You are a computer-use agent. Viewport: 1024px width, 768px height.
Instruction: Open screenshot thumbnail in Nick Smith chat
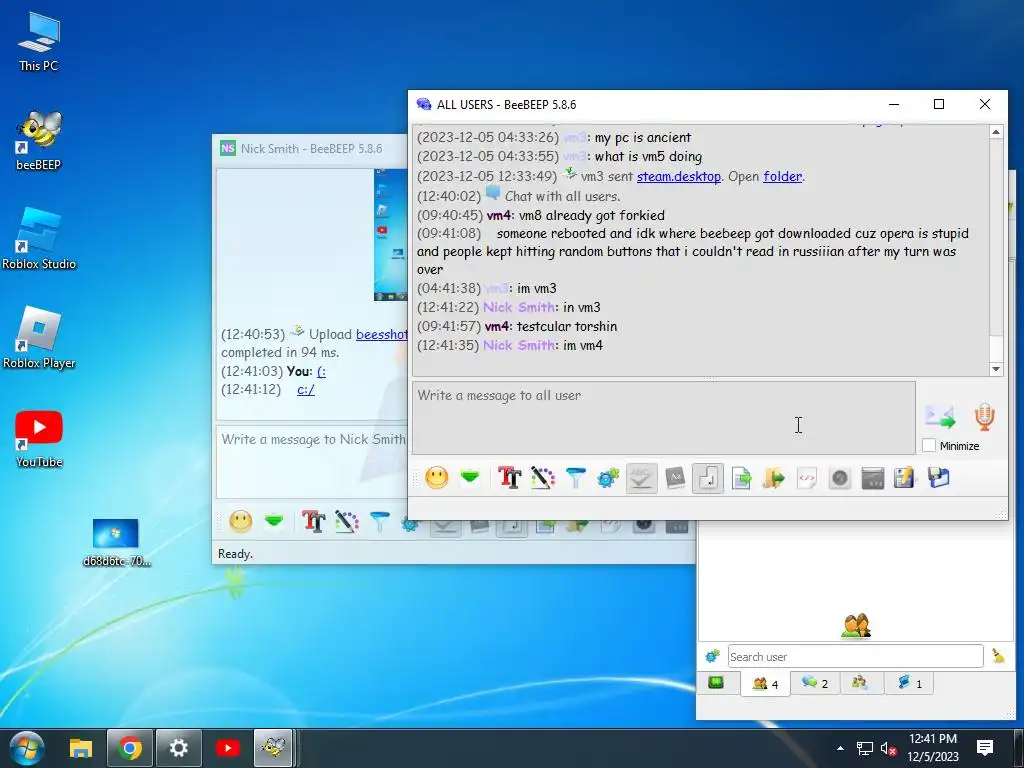pyautogui.click(x=391, y=235)
